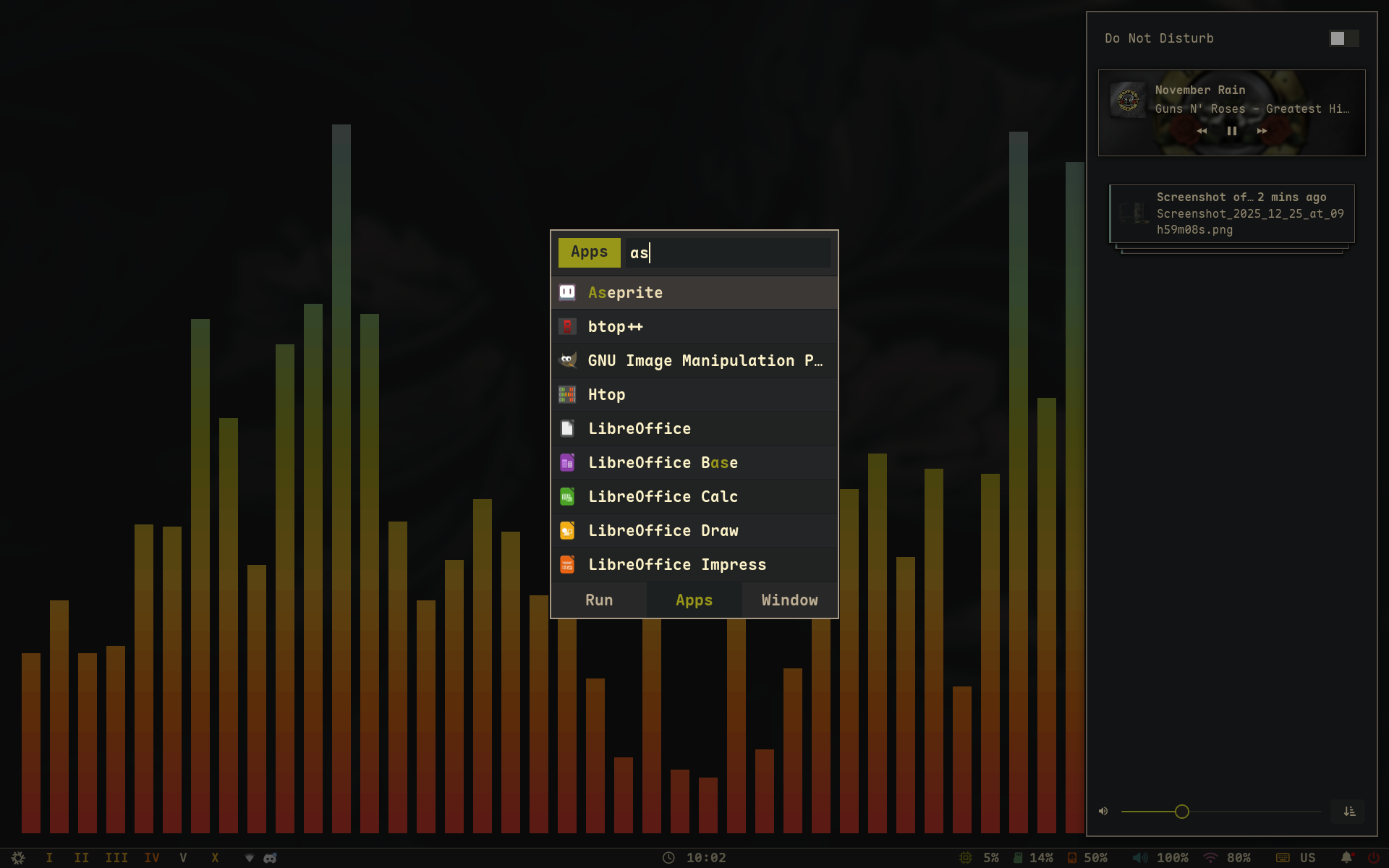Skip to the next track
The image size is (1389, 868).
1262,131
